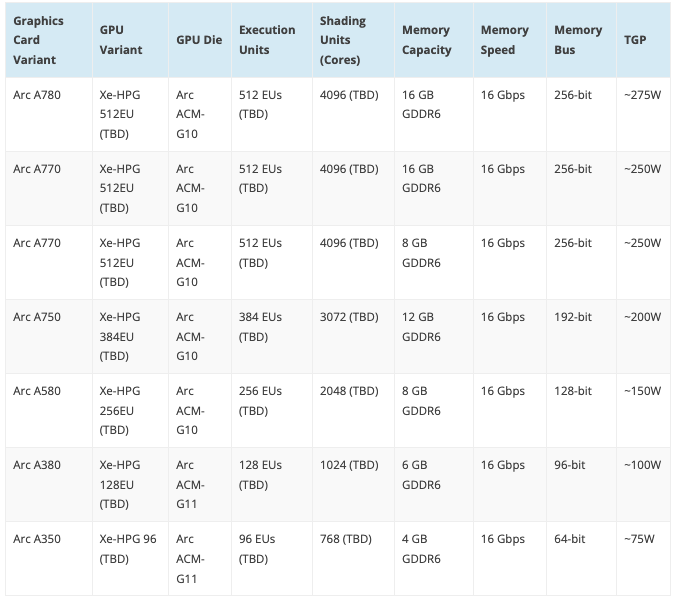Select the ~75W TGP value
This screenshot has width=678, height=596.
pyautogui.click(x=639, y=539)
